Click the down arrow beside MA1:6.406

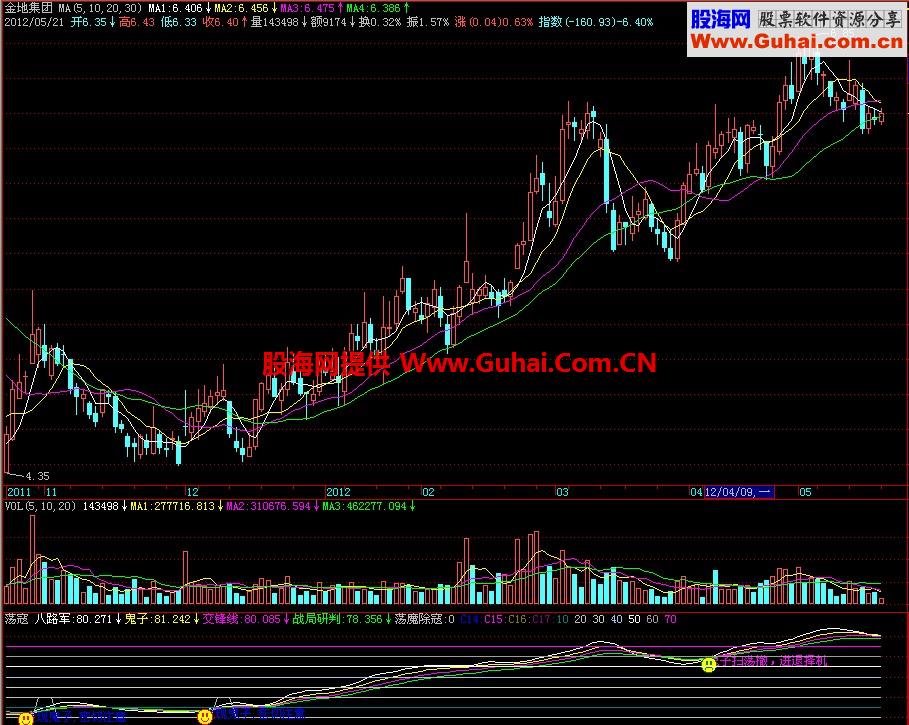click(x=208, y=8)
